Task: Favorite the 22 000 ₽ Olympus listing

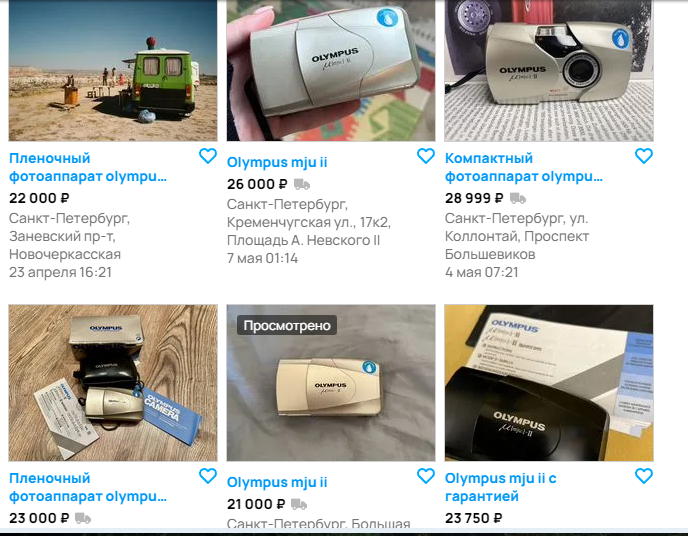Action: [x=208, y=156]
